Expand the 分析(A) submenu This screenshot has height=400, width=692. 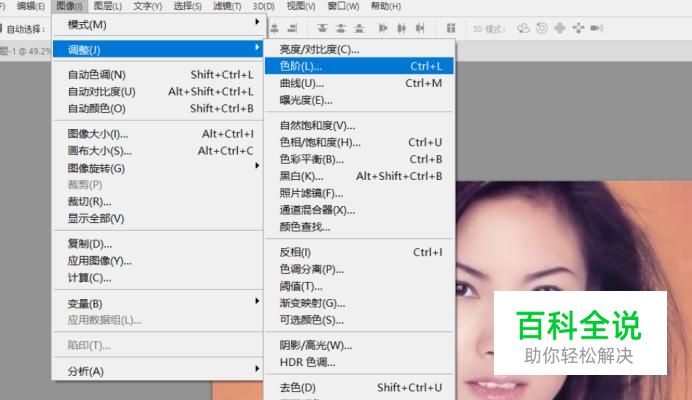coord(158,371)
